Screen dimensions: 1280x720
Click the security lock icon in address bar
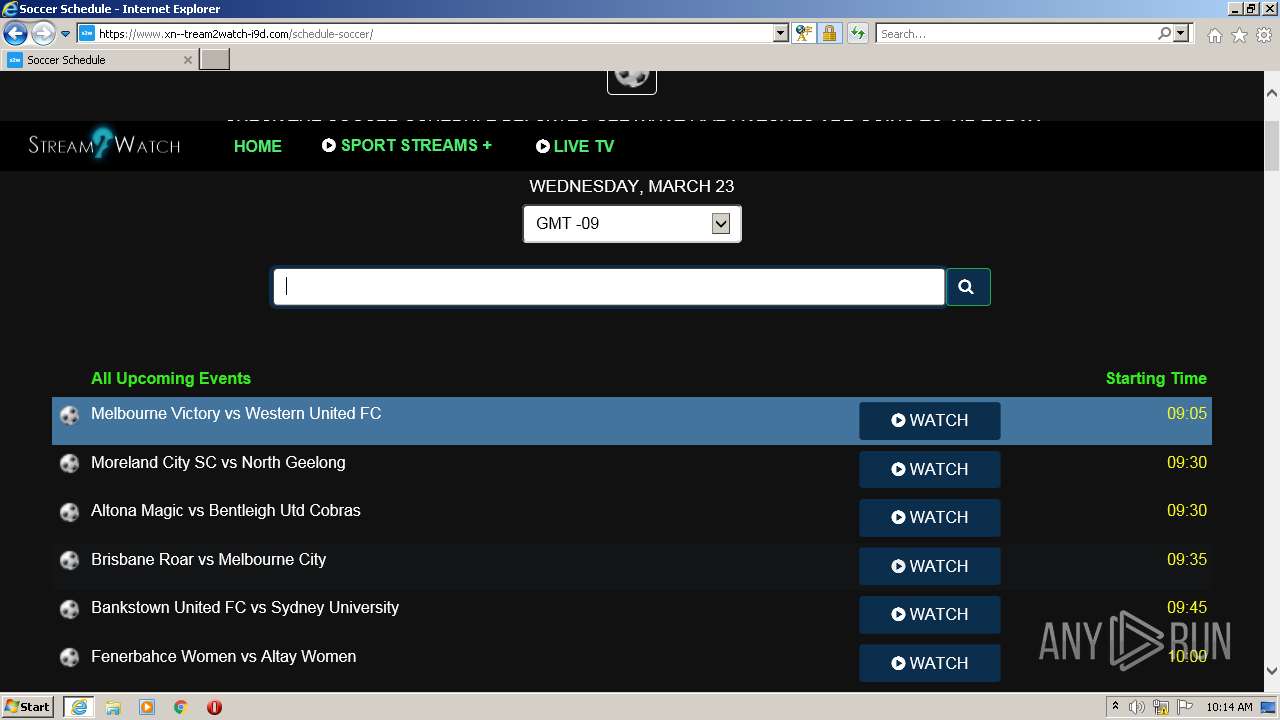[829, 33]
